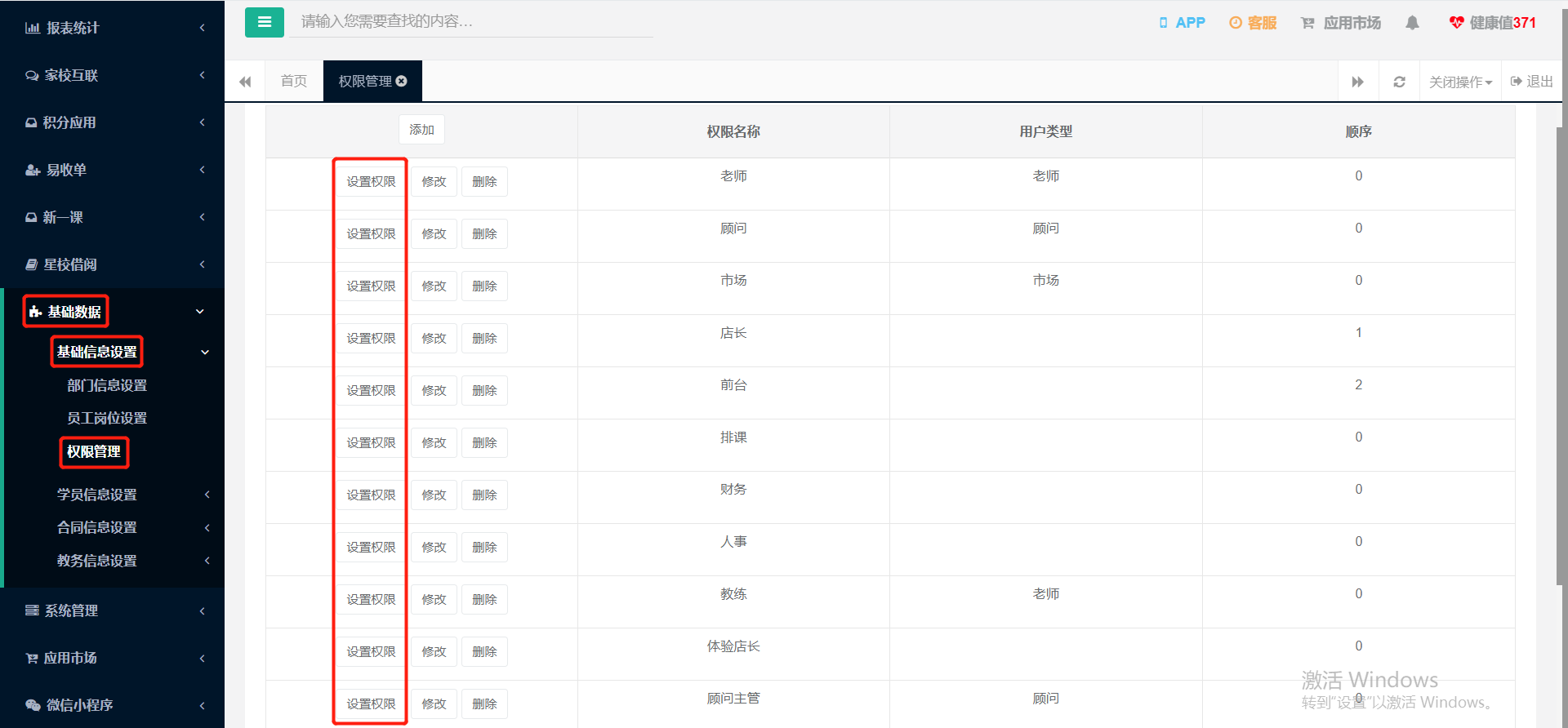Open the notification bell icon
The width and height of the screenshot is (1568, 728).
pos(1412,23)
